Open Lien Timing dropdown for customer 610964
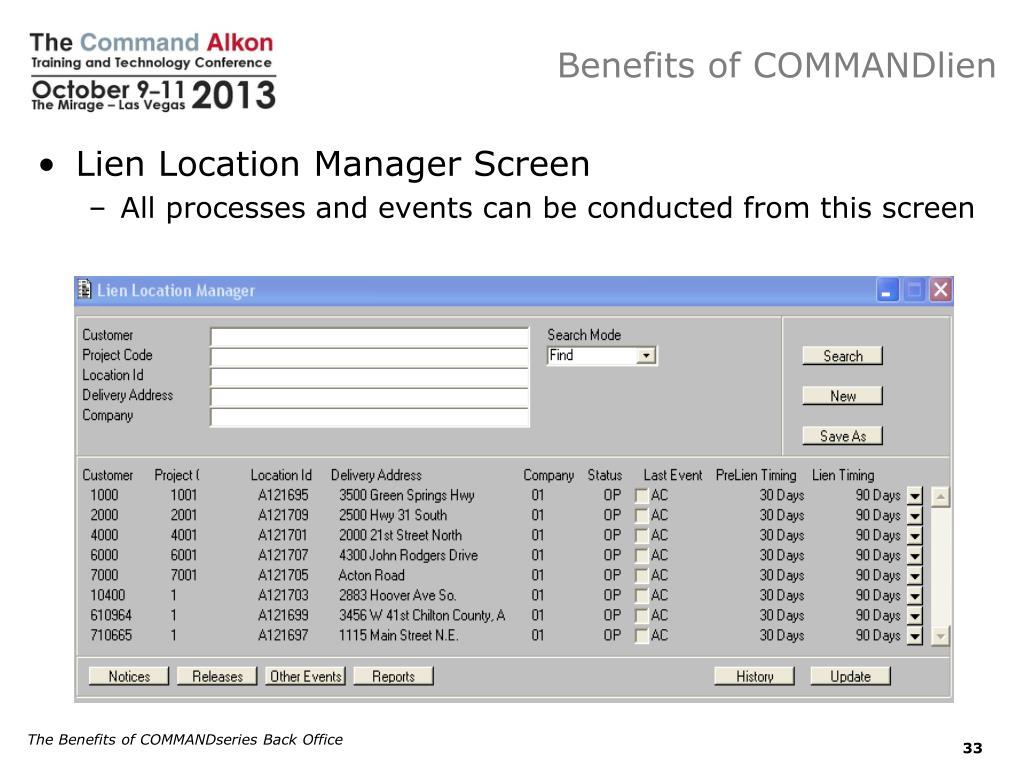Viewport: 1024px width, 768px height. [915, 616]
